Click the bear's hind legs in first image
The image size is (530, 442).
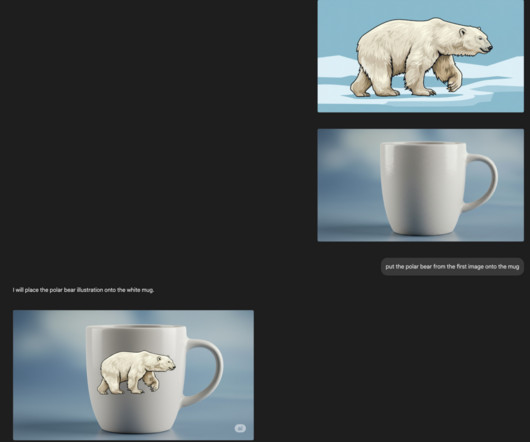coord(363,83)
